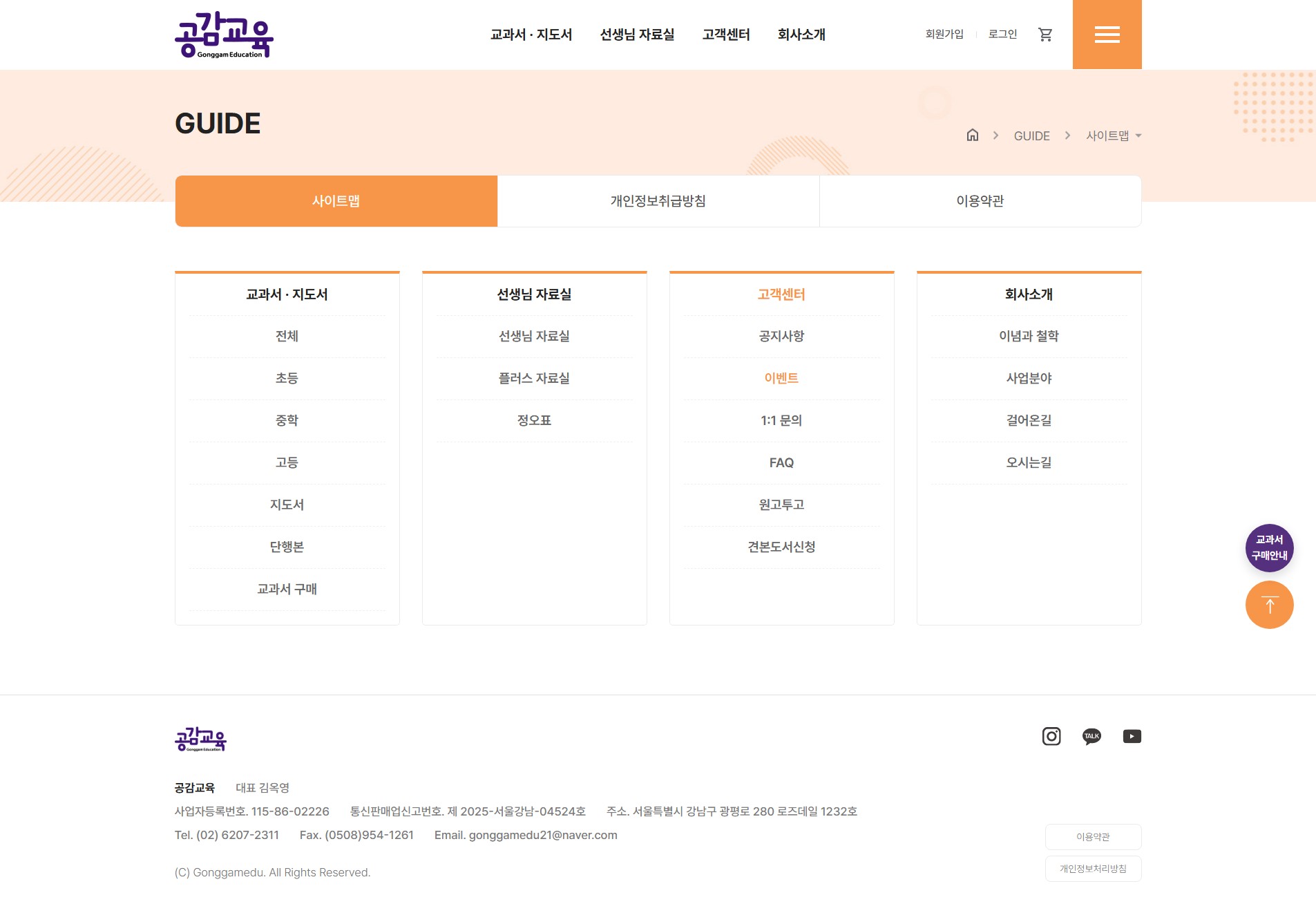Switch to the 개인정보취급방침 tab
1316x913 pixels.
(x=658, y=201)
